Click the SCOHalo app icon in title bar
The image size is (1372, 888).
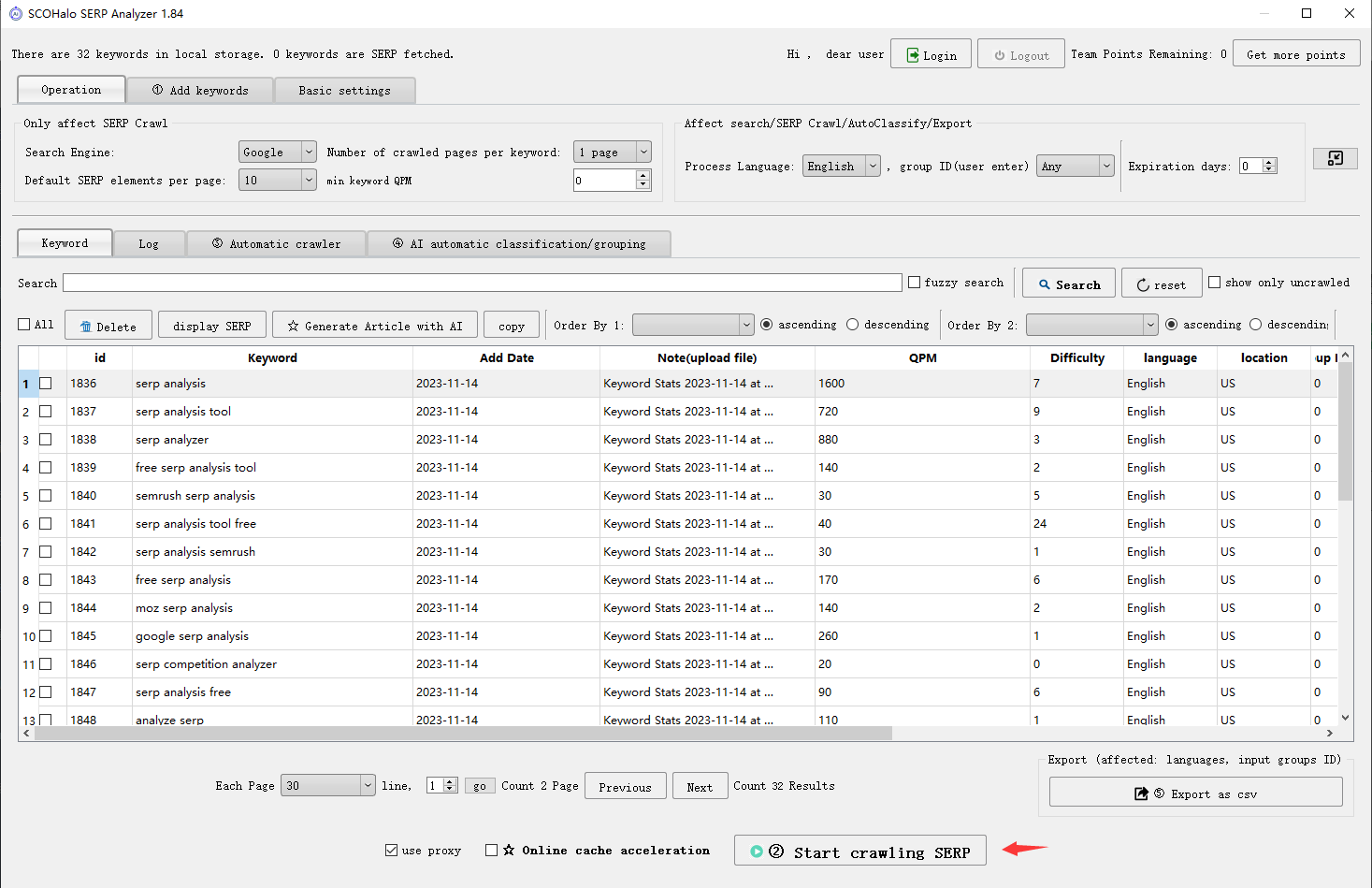tap(15, 13)
